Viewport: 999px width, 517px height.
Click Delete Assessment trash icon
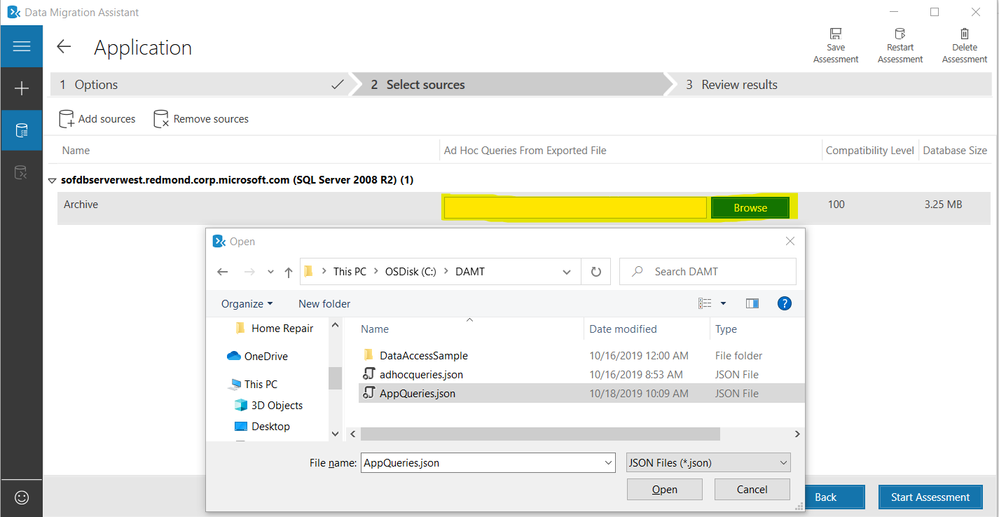[964, 46]
